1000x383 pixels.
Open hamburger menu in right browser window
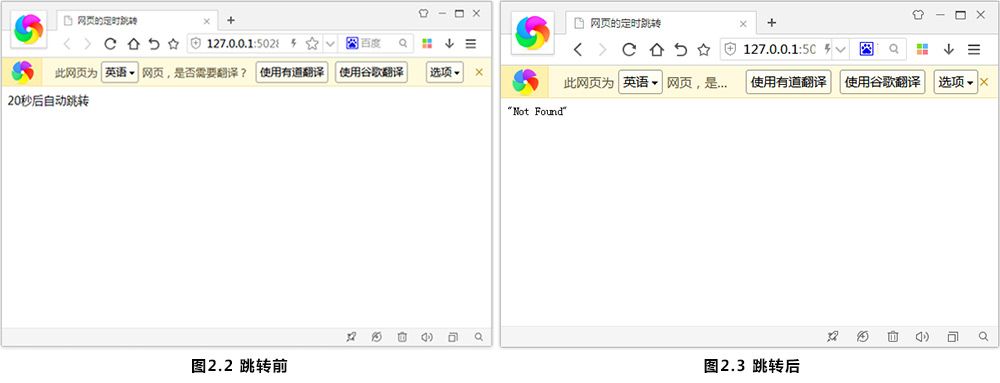click(974, 49)
